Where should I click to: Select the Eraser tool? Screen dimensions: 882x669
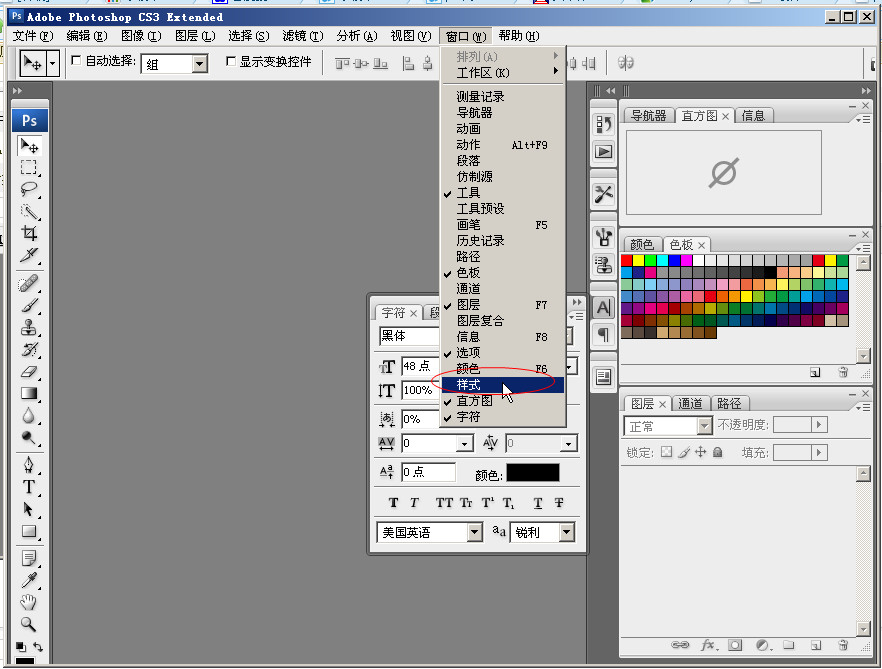tap(29, 371)
